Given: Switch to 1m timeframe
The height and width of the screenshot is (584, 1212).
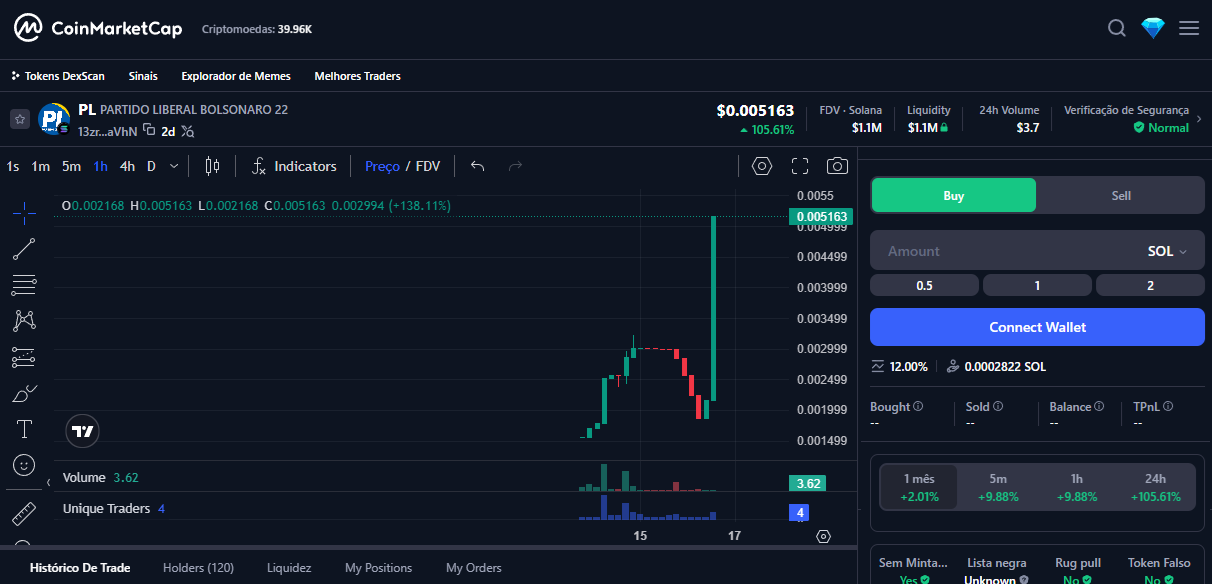Looking at the screenshot, I should click(40, 166).
